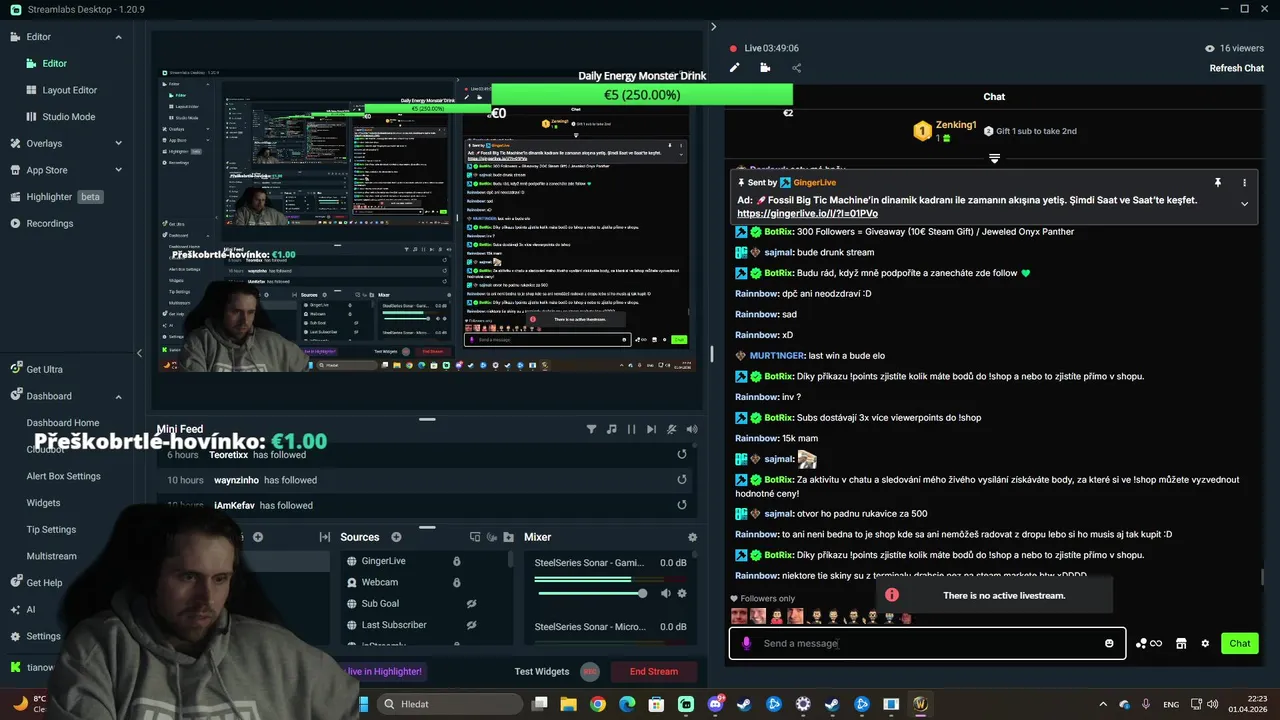Expand the pinned message chevron
This screenshot has height=720, width=1280.
[1245, 204]
